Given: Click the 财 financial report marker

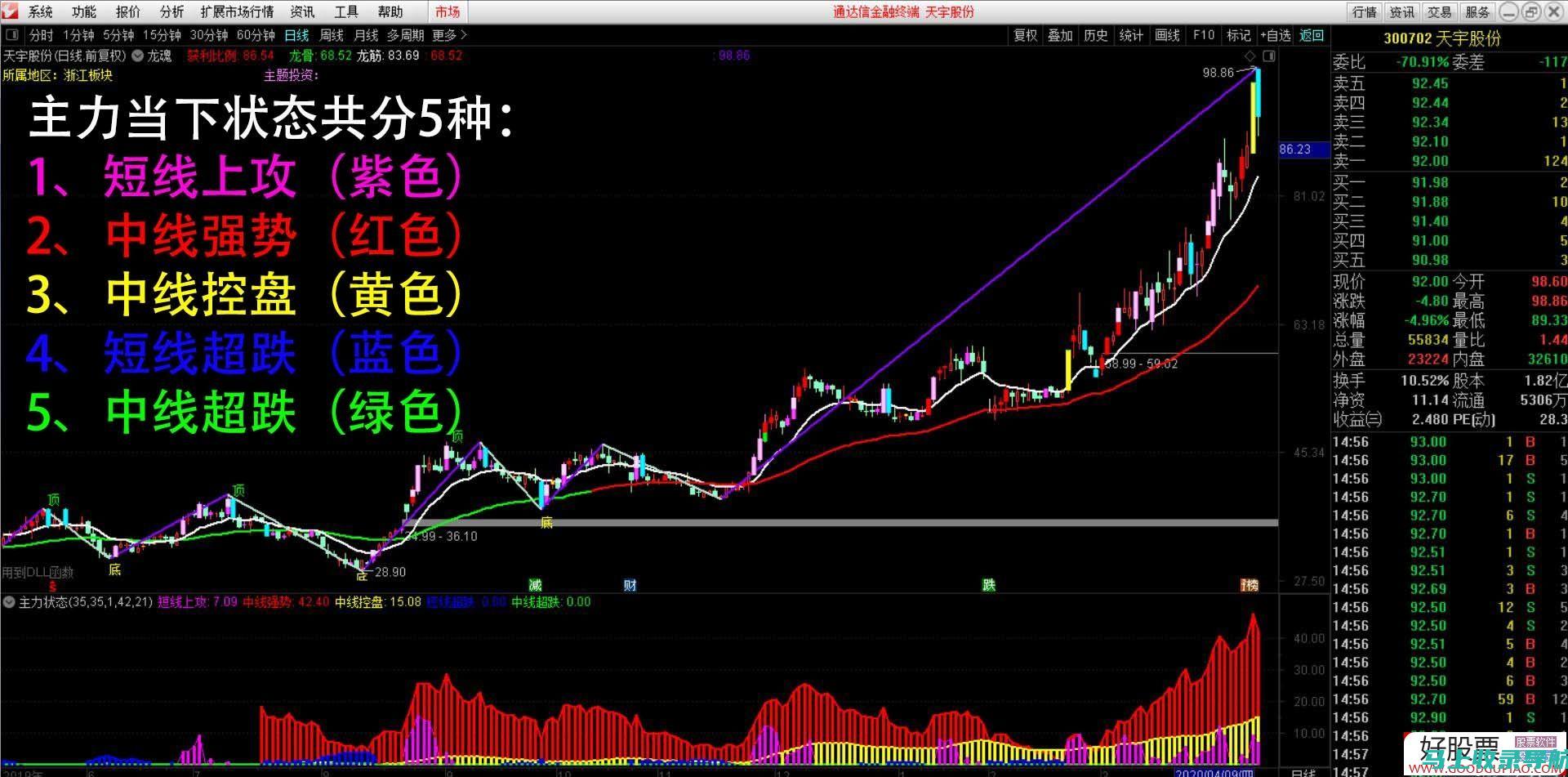Looking at the screenshot, I should [630, 585].
